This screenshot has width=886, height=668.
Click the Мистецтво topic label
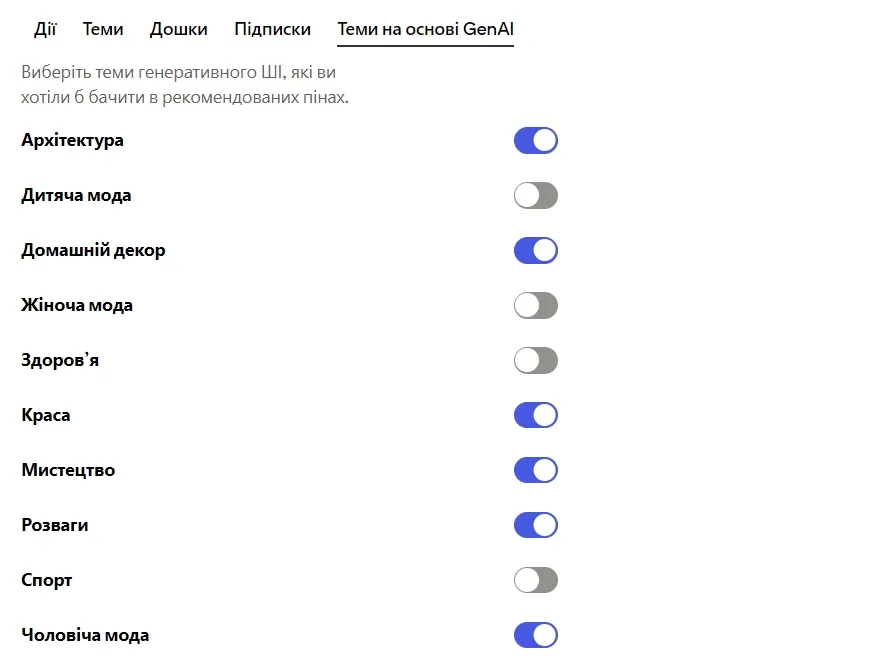[68, 469]
